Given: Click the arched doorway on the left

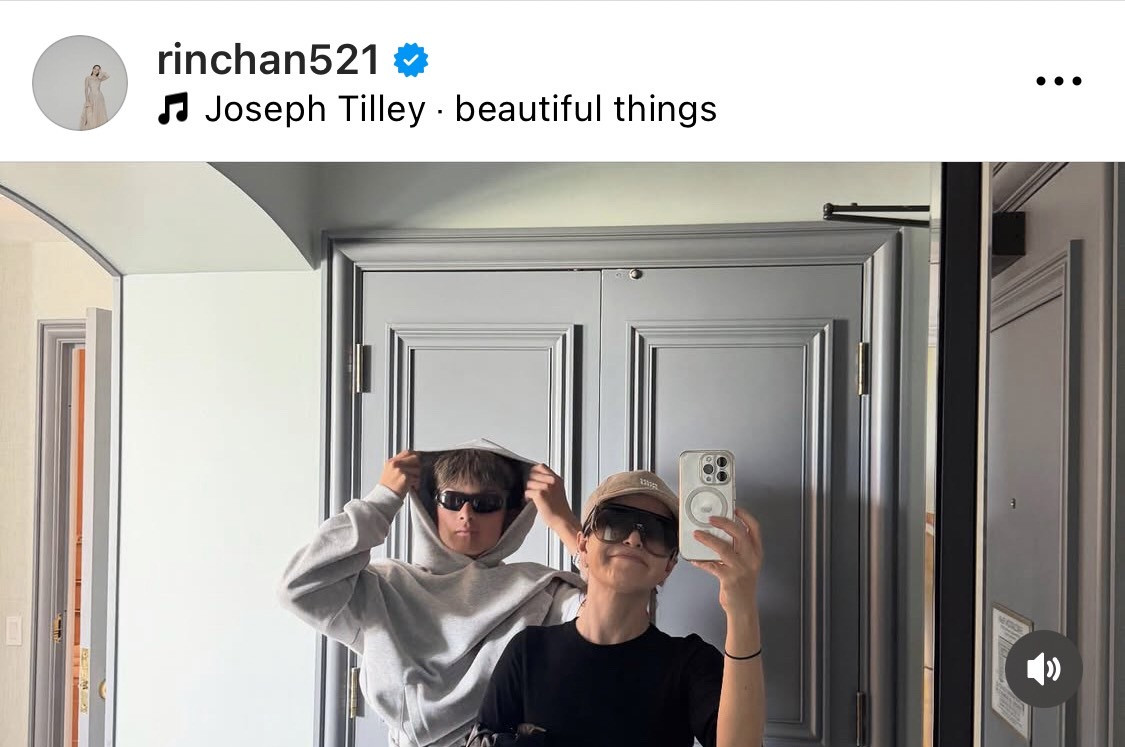Looking at the screenshot, I should pyautogui.click(x=57, y=474).
